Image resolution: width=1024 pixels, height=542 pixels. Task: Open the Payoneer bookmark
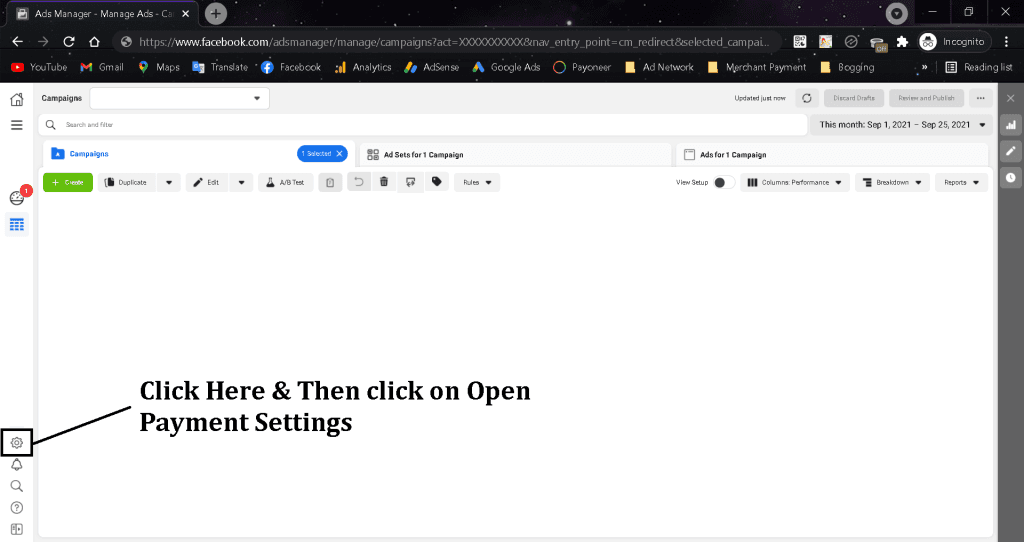(582, 67)
